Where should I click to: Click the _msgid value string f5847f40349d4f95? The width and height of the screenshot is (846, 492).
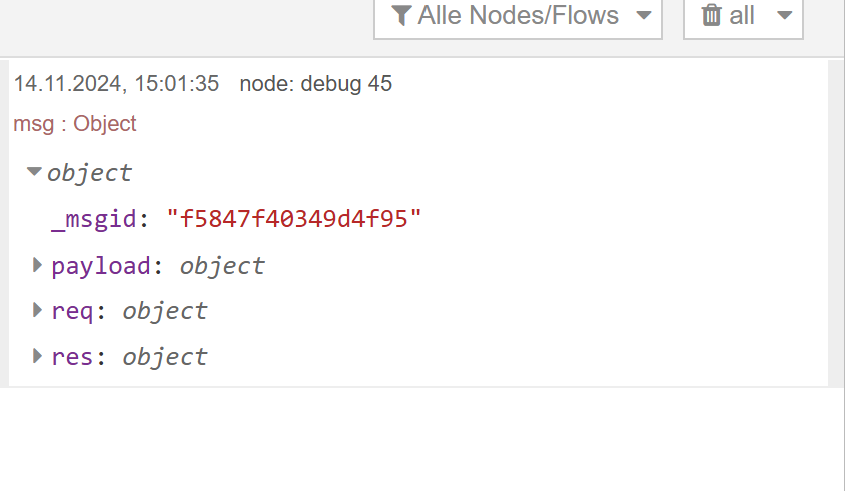pos(294,219)
